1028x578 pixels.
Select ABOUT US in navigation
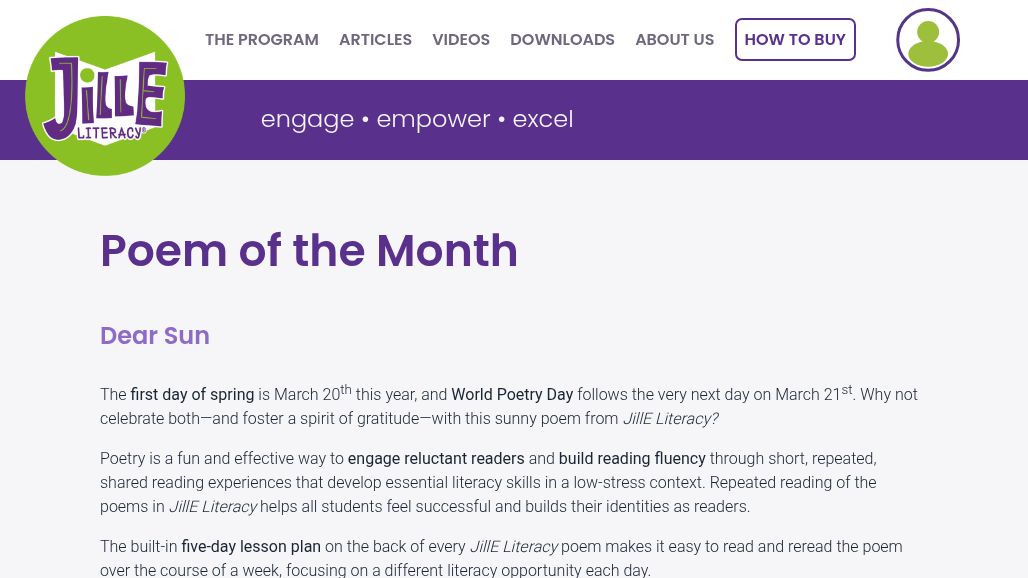tap(674, 40)
